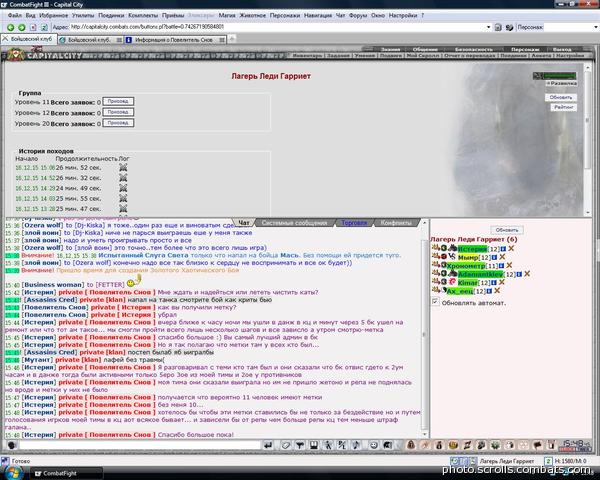Click the Развилка link
600x480 pixels.
pyautogui.click(x=561, y=83)
